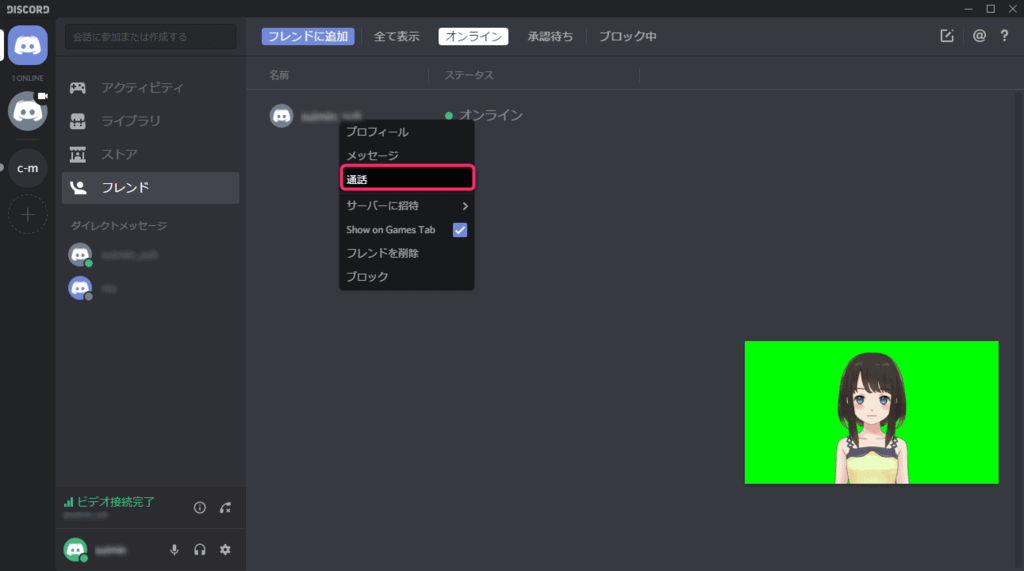The height and width of the screenshot is (571, 1024).
Task: Deafen with headphones icon
Action: (x=200, y=550)
